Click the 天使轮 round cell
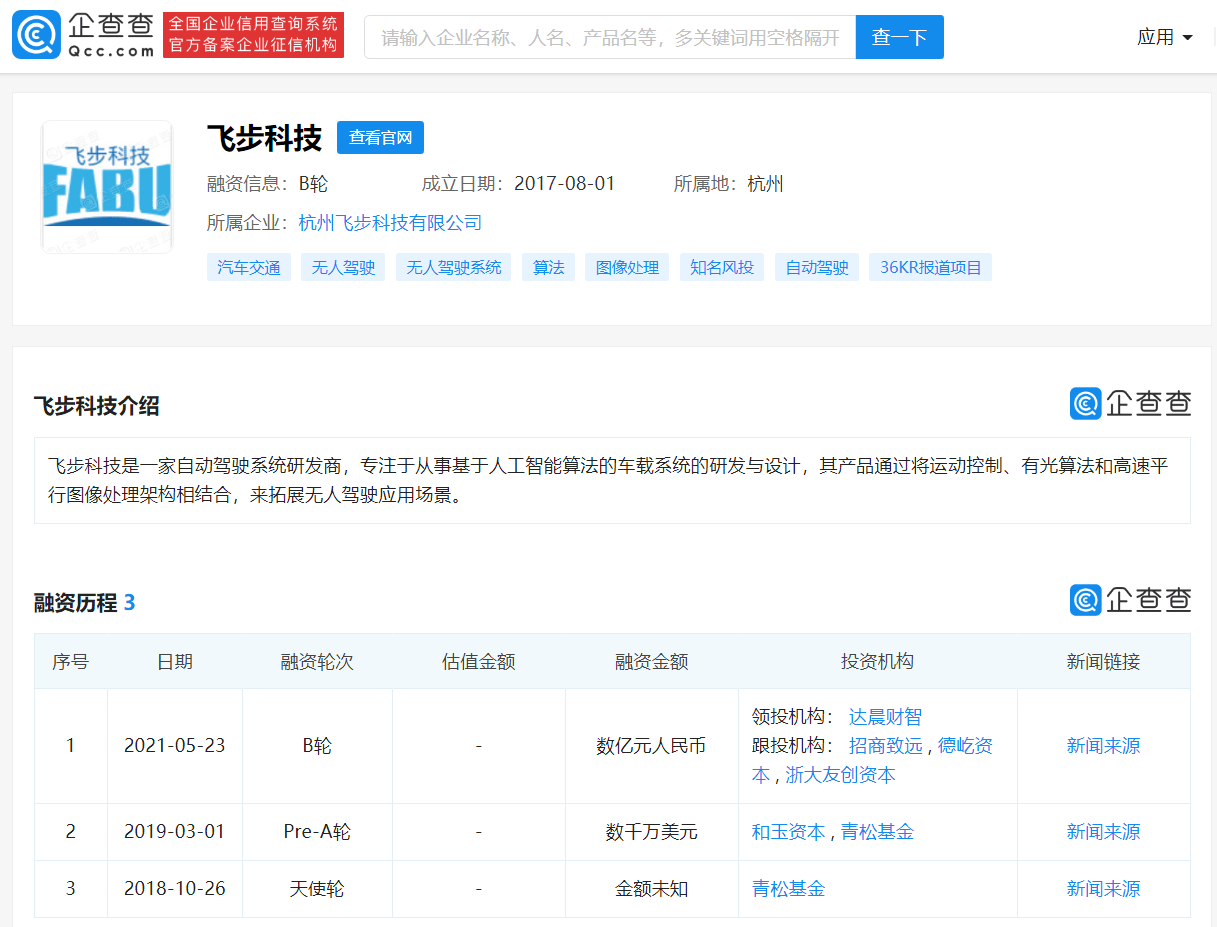Image resolution: width=1217 pixels, height=927 pixels. (x=317, y=889)
